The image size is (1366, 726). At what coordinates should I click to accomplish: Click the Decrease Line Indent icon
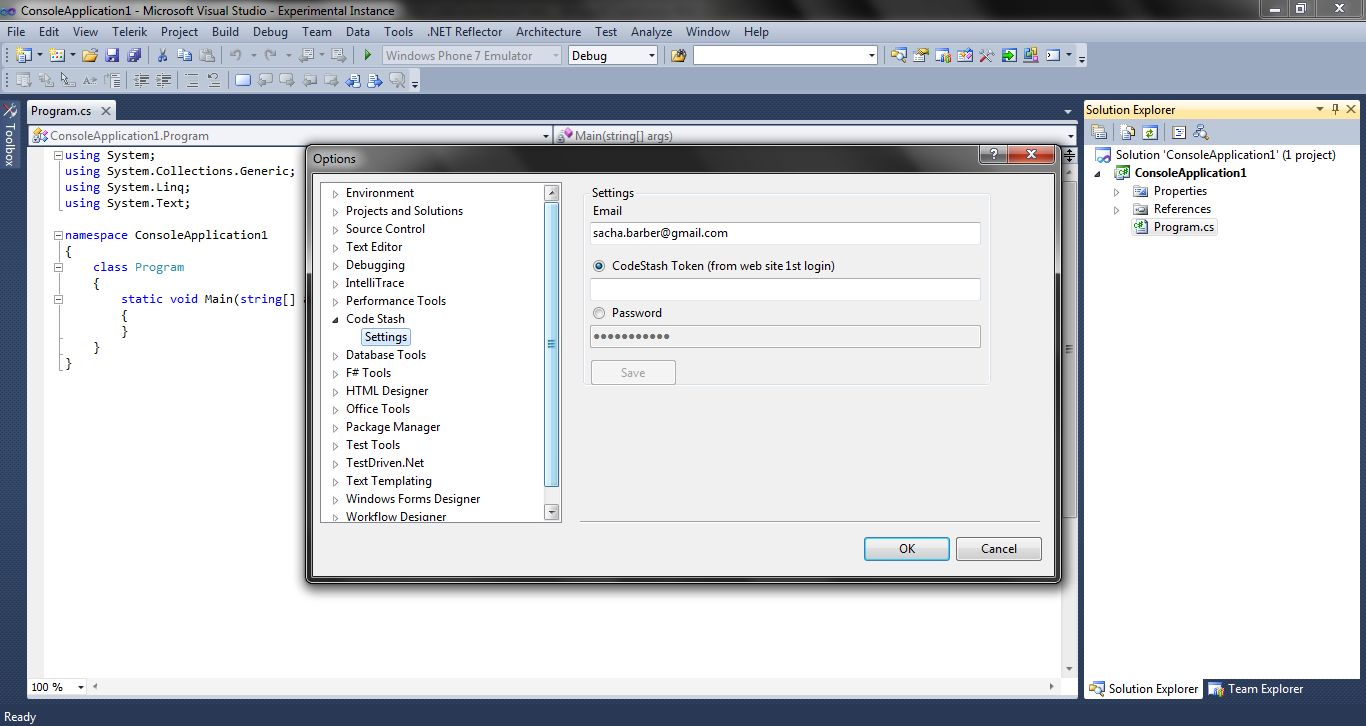pos(141,80)
